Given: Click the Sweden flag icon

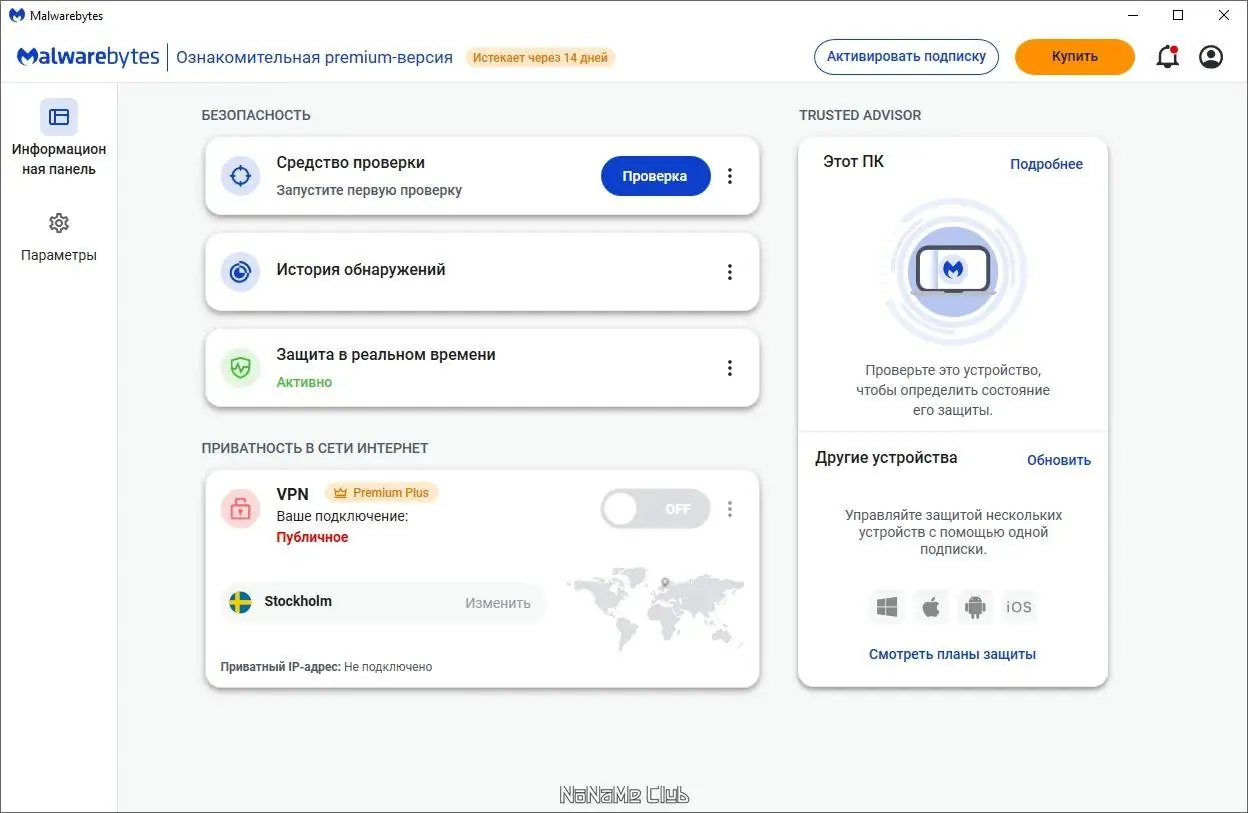Looking at the screenshot, I should pos(240,602).
